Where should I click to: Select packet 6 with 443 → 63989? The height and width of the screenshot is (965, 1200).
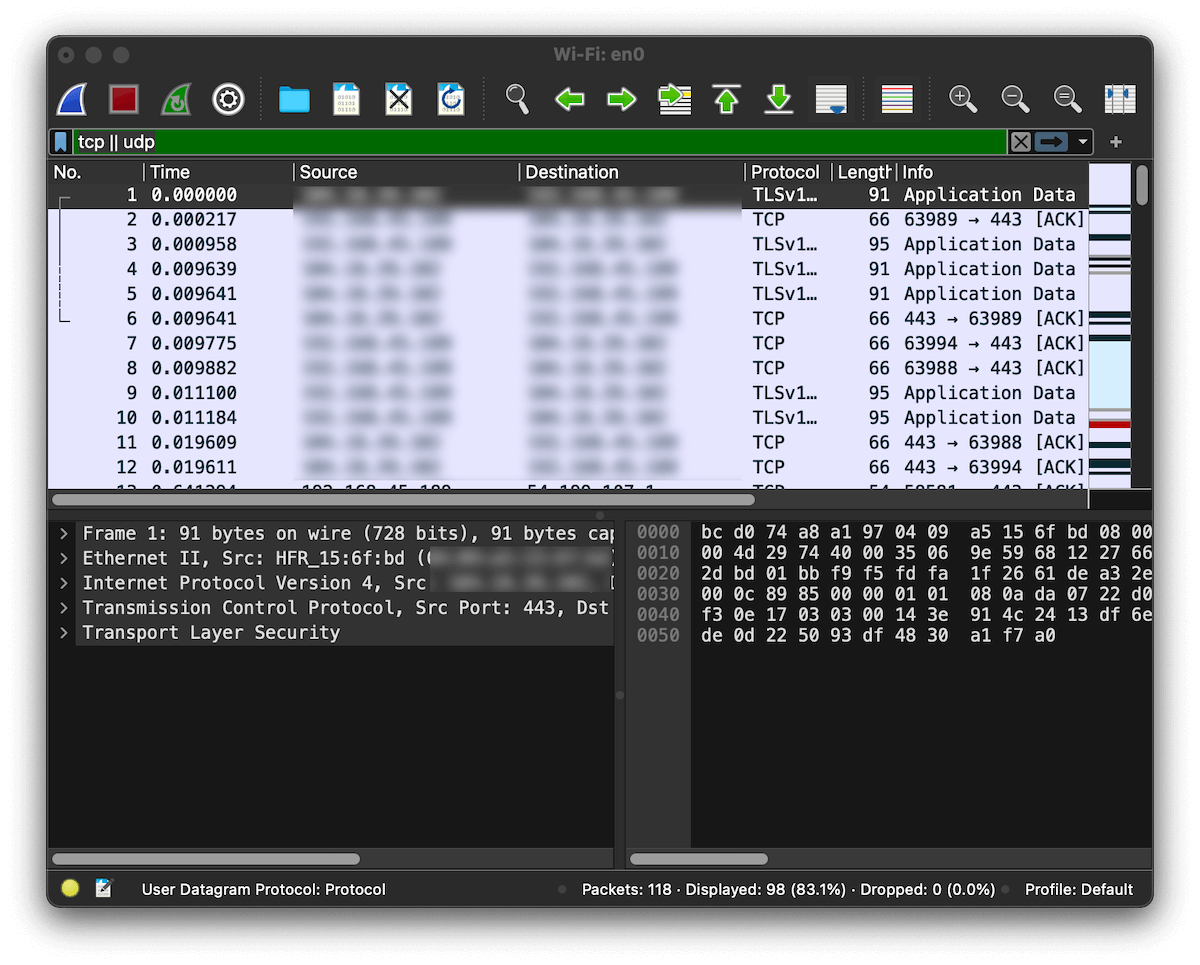tap(568, 318)
